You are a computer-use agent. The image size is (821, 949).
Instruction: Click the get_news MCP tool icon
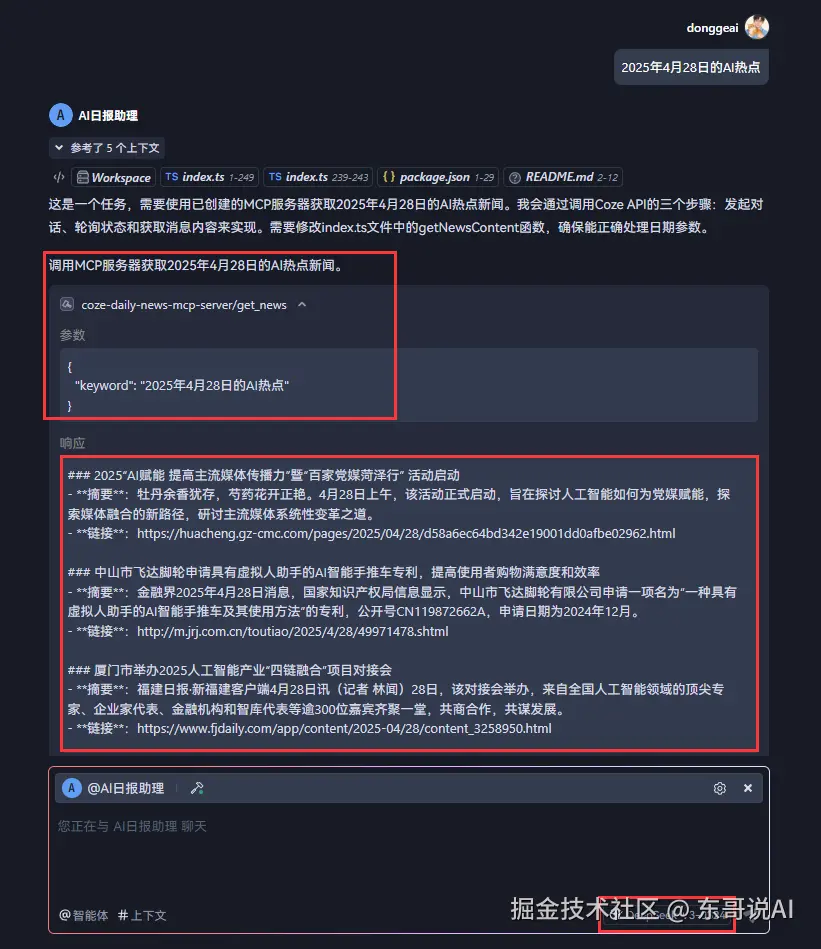pos(67,304)
